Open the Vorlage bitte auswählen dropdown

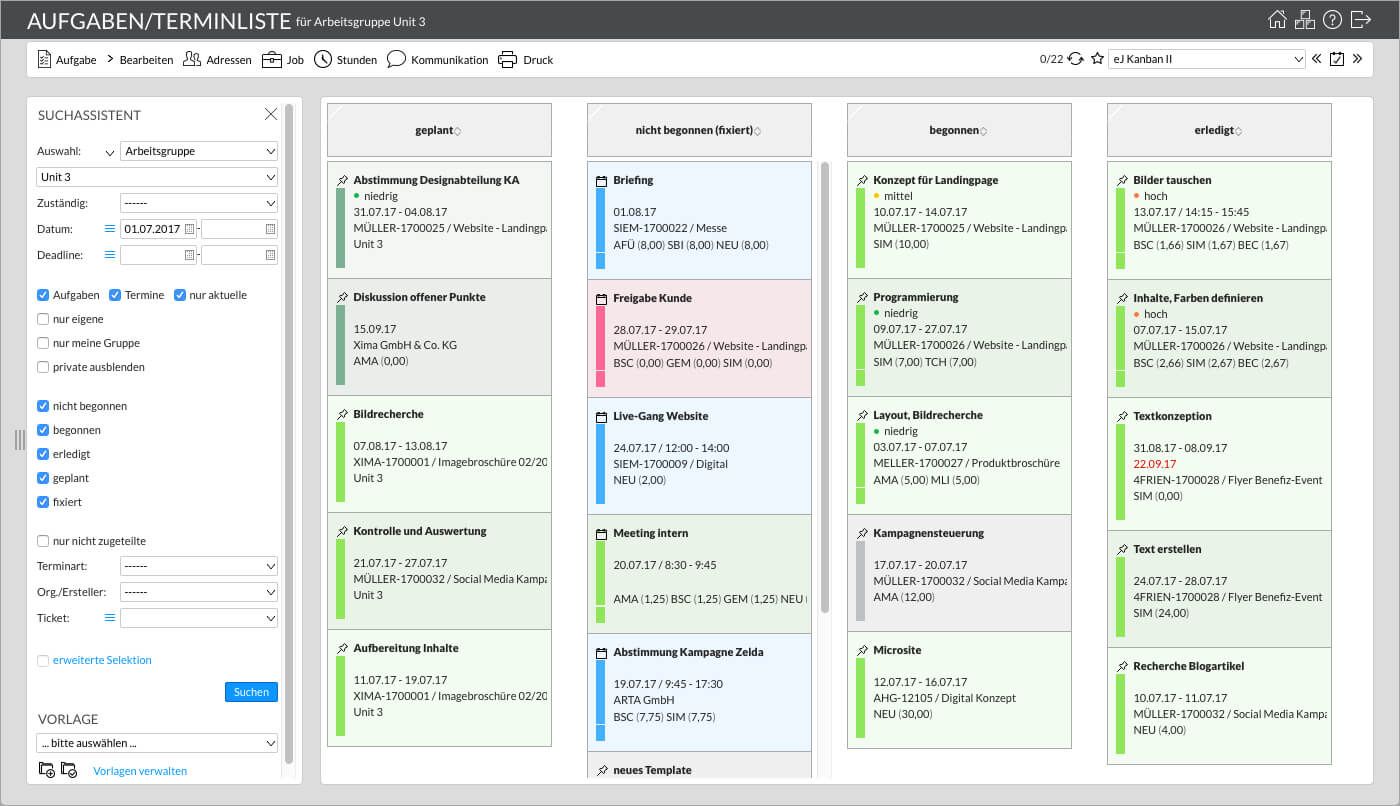(x=158, y=743)
